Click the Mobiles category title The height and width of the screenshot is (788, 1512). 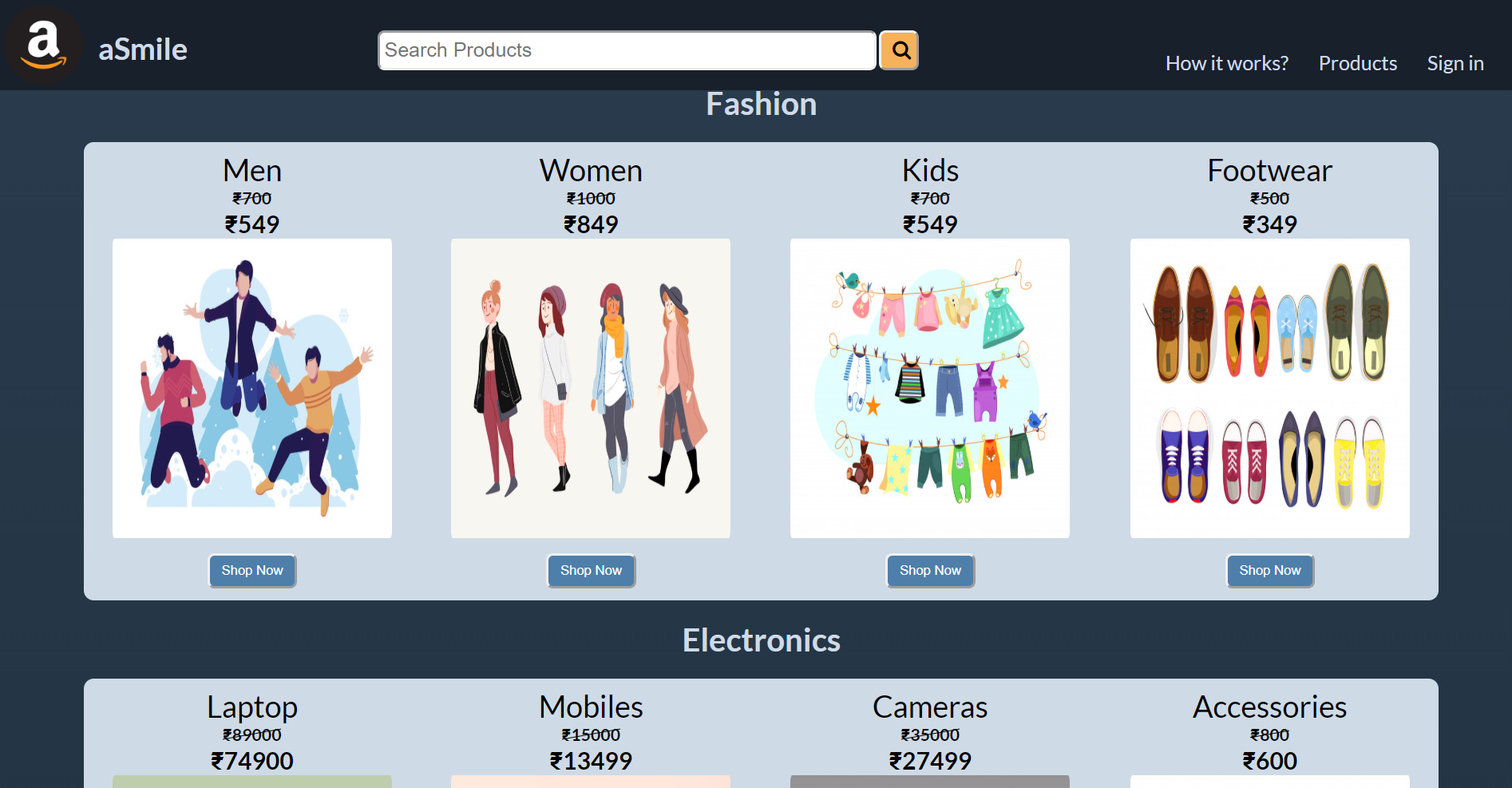[x=591, y=707]
